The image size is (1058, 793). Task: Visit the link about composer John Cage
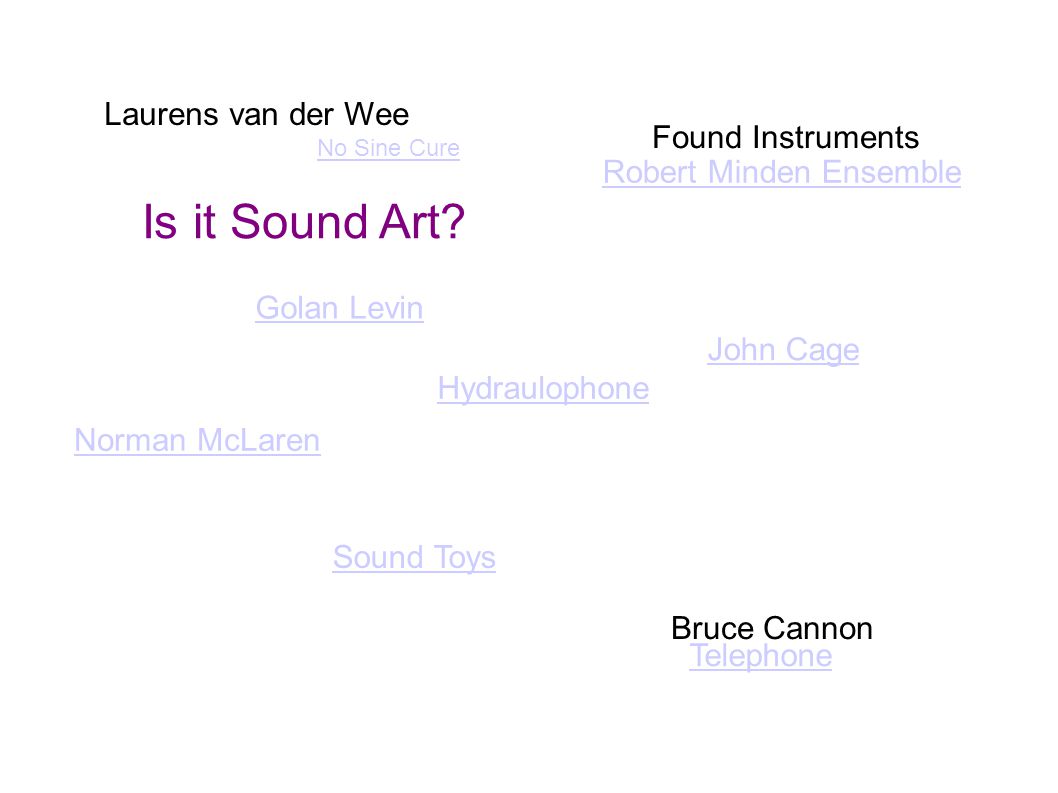click(x=783, y=351)
